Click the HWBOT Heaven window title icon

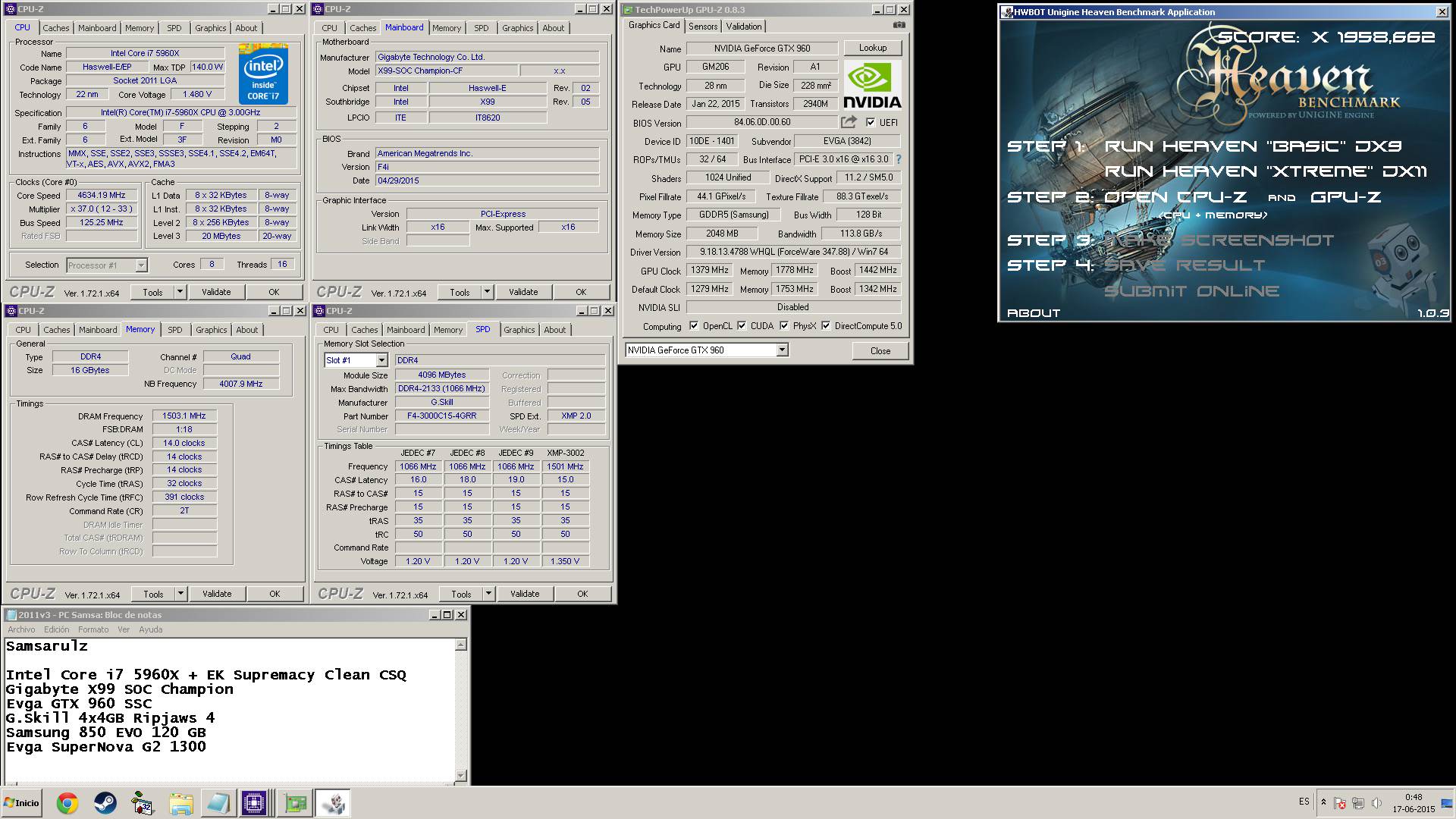coord(1007,12)
